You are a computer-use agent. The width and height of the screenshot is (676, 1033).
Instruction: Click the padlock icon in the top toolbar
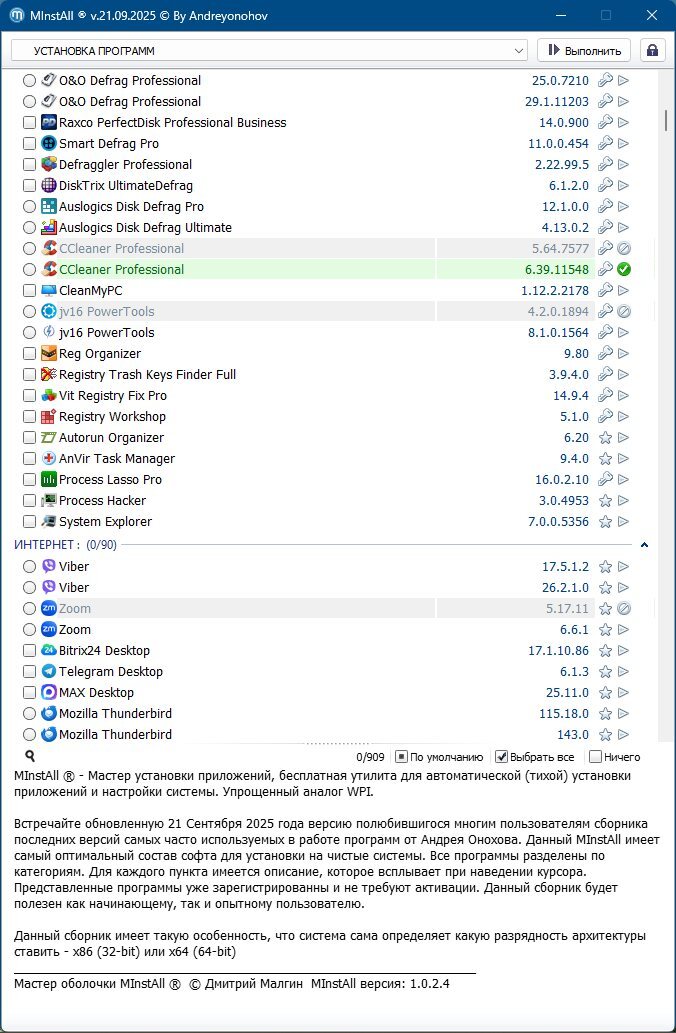pos(652,50)
